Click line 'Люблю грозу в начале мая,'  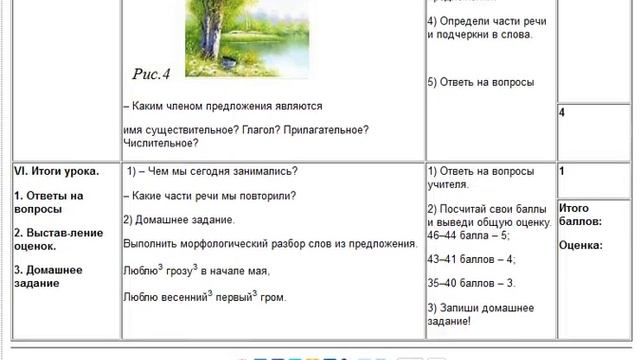click(197, 270)
